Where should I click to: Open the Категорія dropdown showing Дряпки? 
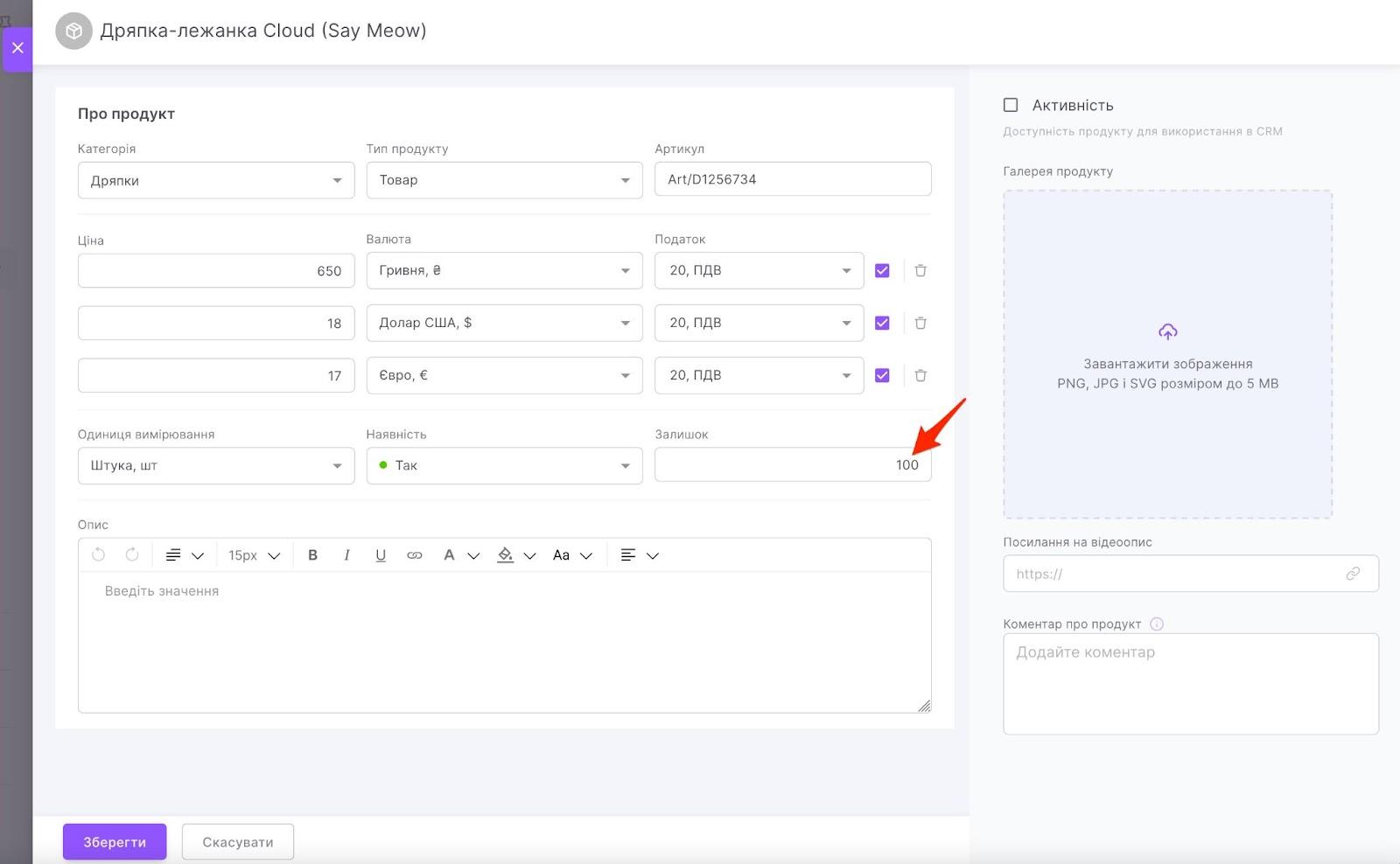[215, 180]
